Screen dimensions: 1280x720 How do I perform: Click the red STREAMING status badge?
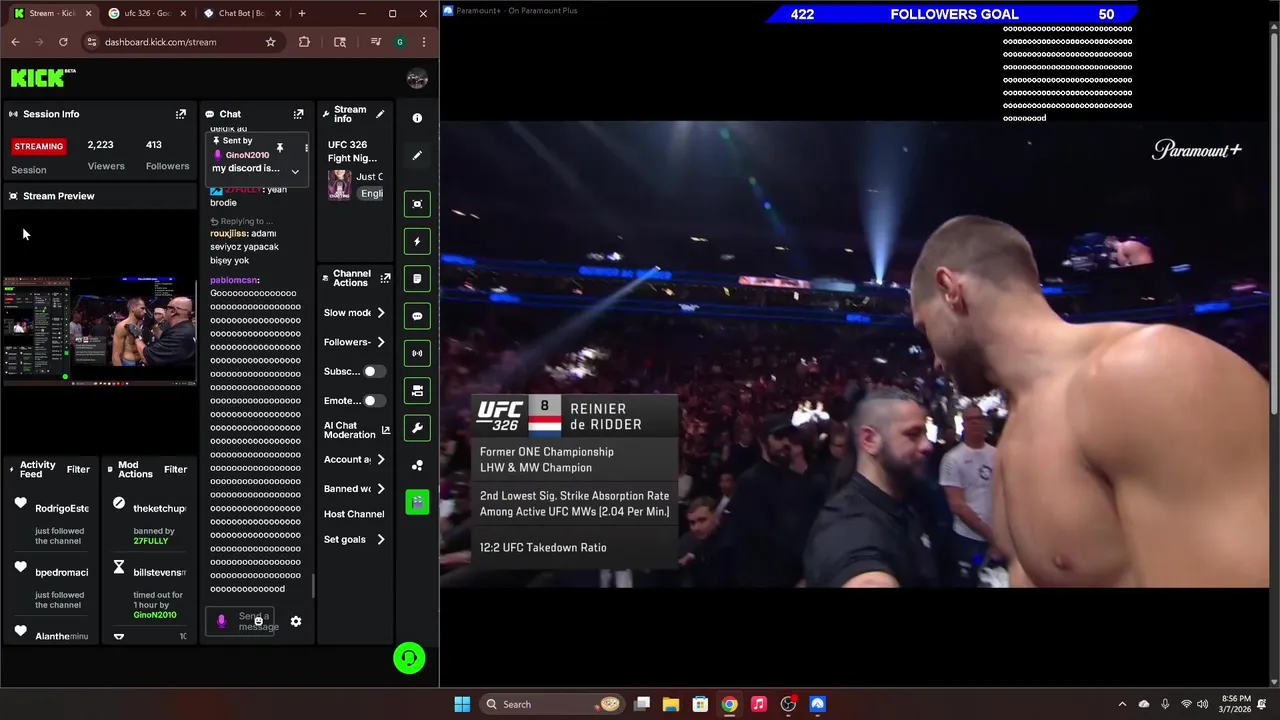39,146
